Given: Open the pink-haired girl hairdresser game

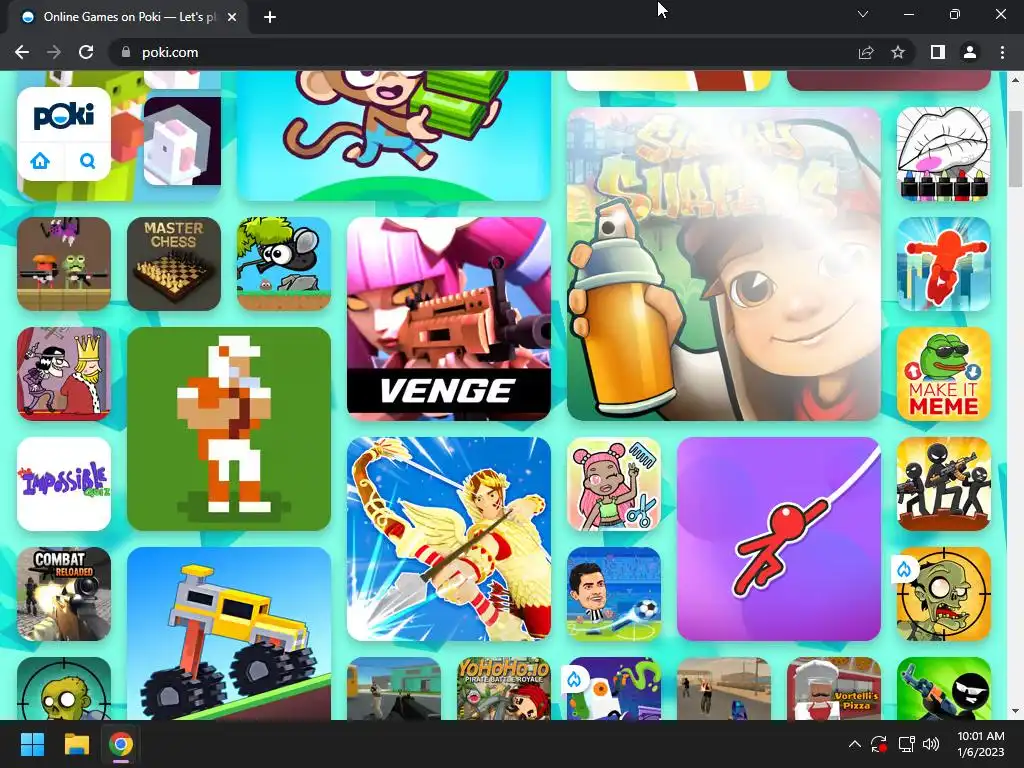Looking at the screenshot, I should coord(614,484).
